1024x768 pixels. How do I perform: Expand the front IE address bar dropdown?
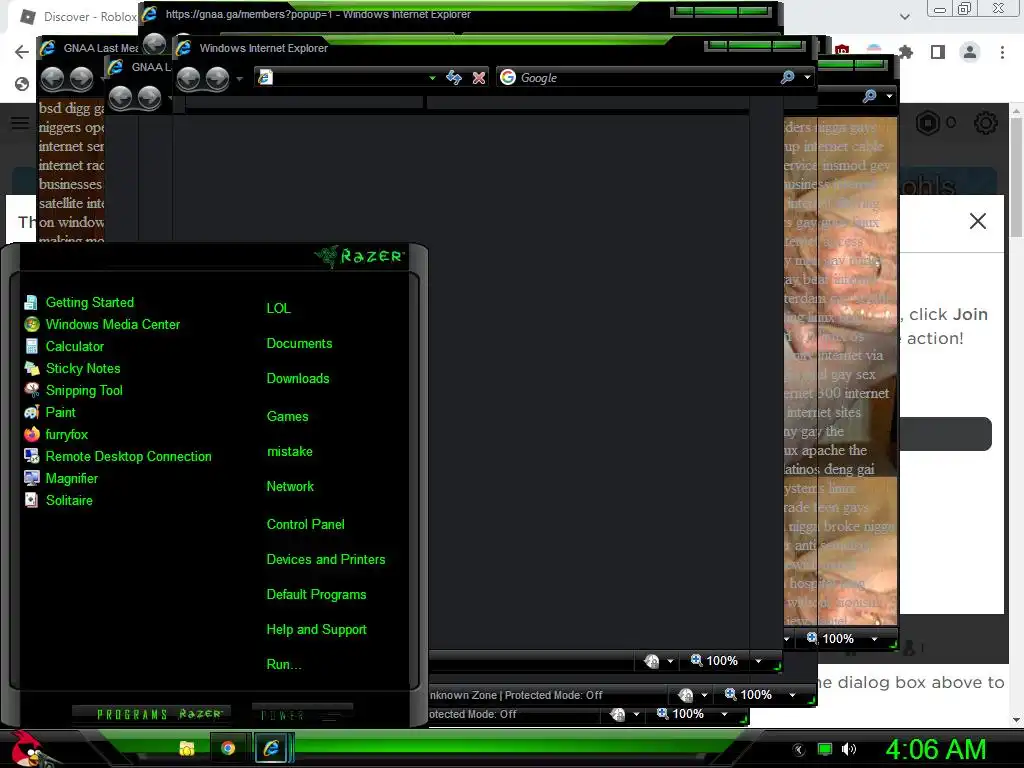(432, 78)
